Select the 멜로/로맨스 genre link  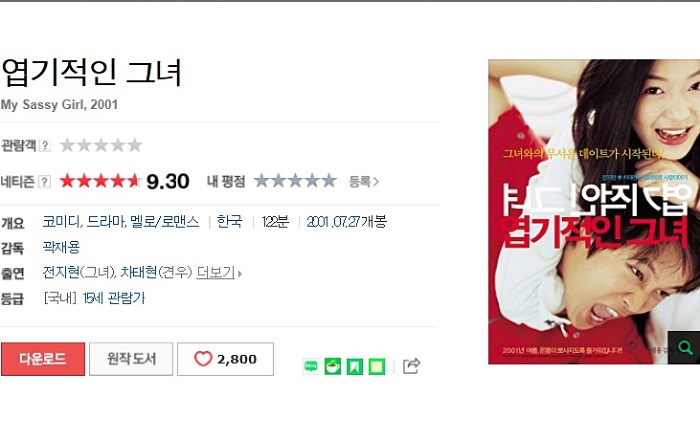(x=164, y=222)
